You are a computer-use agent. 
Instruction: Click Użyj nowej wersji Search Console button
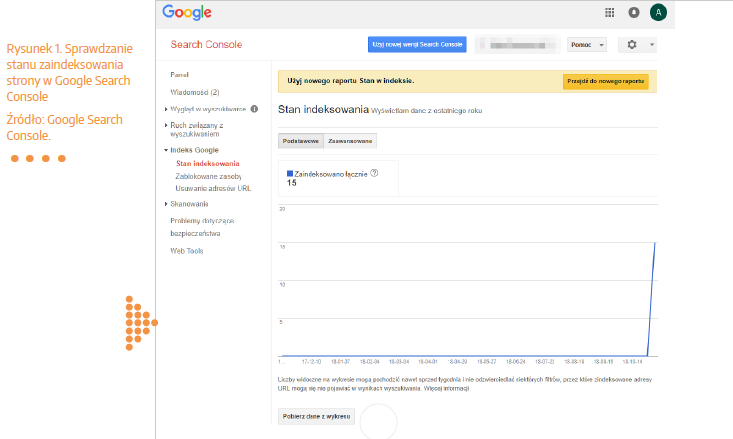[x=417, y=44]
